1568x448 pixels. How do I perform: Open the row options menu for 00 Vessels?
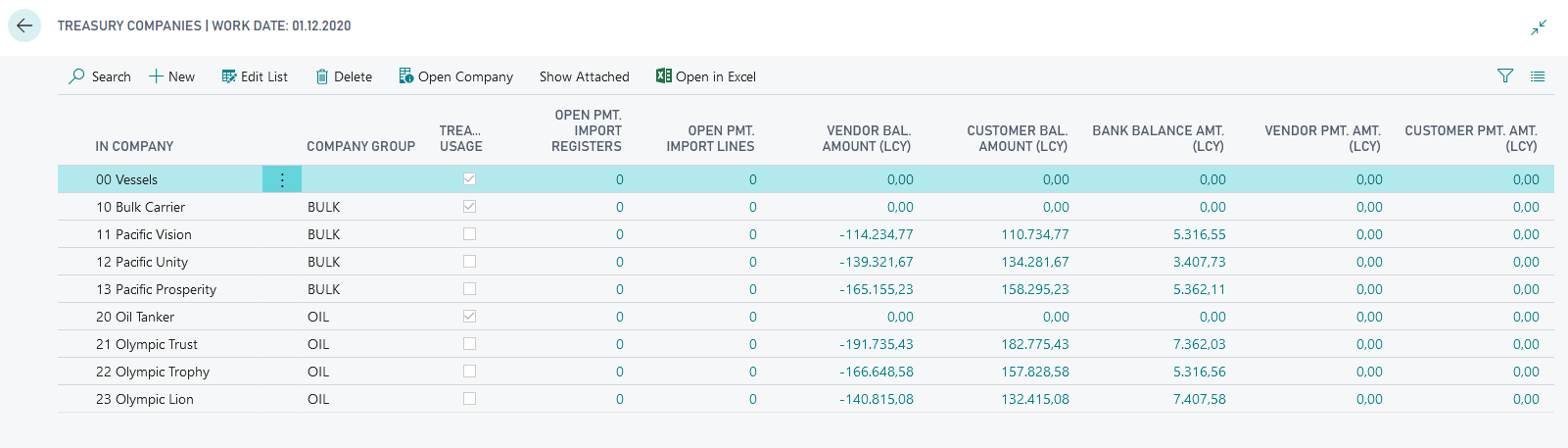pos(282,179)
